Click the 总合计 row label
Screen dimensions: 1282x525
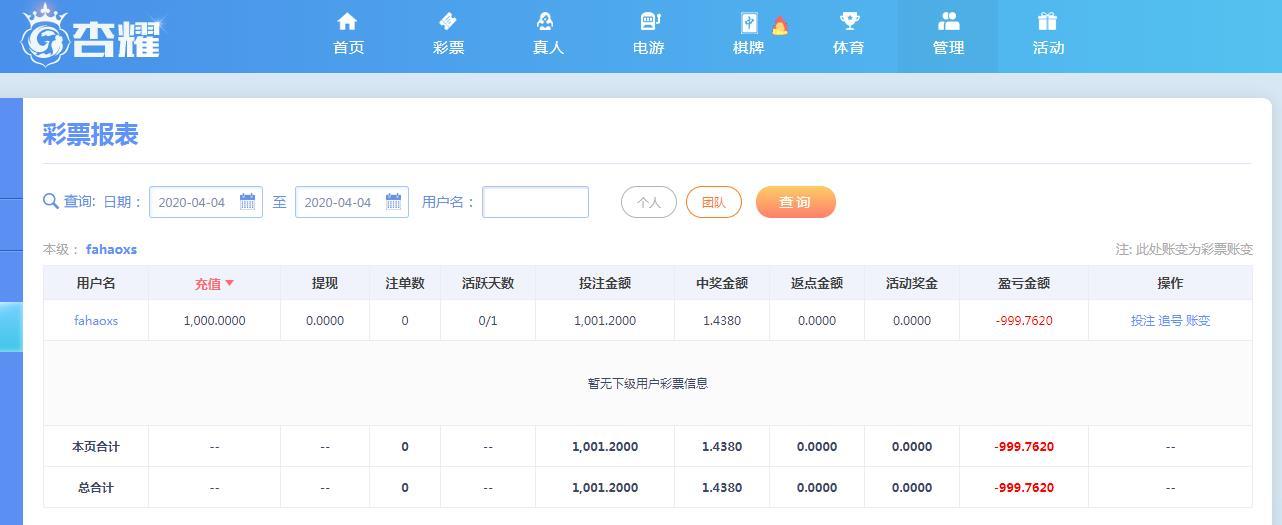(96, 488)
